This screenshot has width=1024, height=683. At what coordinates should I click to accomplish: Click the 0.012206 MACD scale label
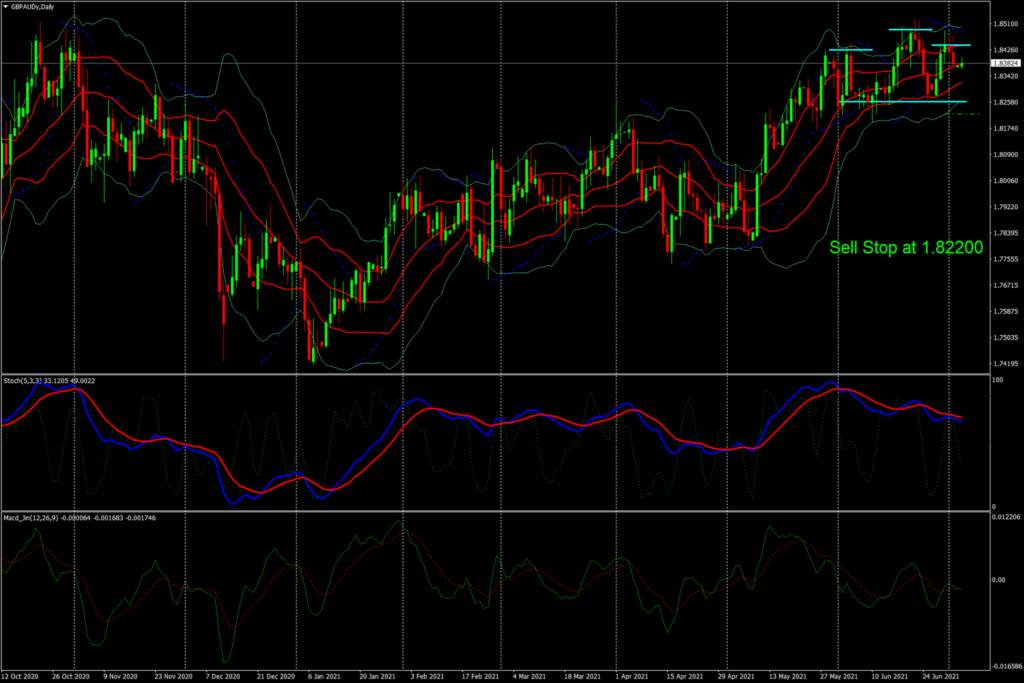pos(1006,517)
